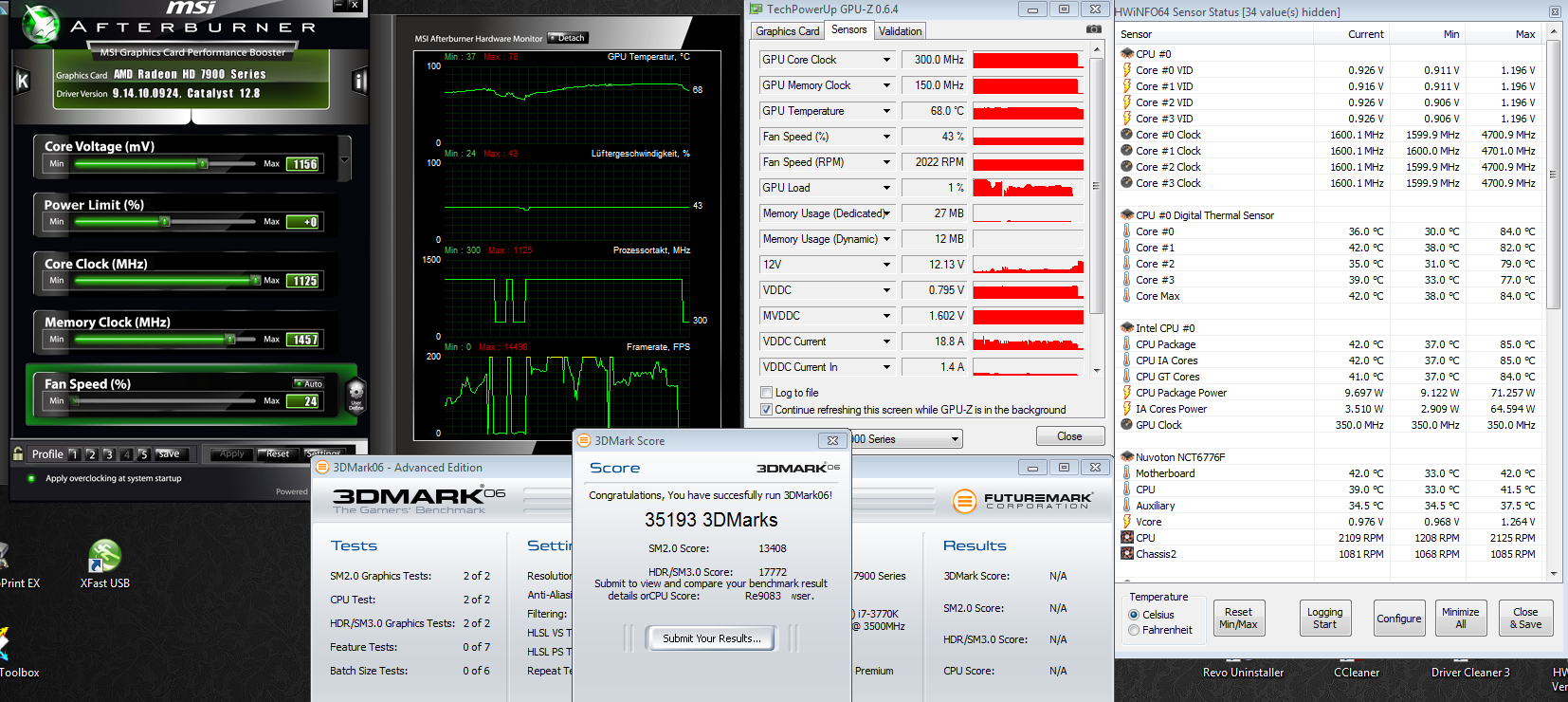Open the GPU Load sensor dropdown

(886, 188)
